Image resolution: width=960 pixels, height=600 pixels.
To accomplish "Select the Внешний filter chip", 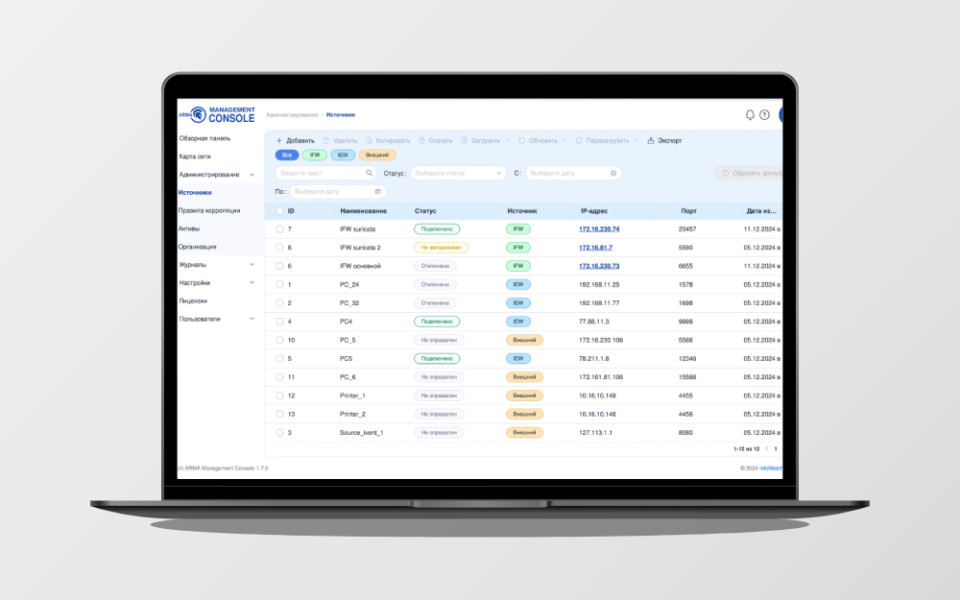I will pos(376,155).
